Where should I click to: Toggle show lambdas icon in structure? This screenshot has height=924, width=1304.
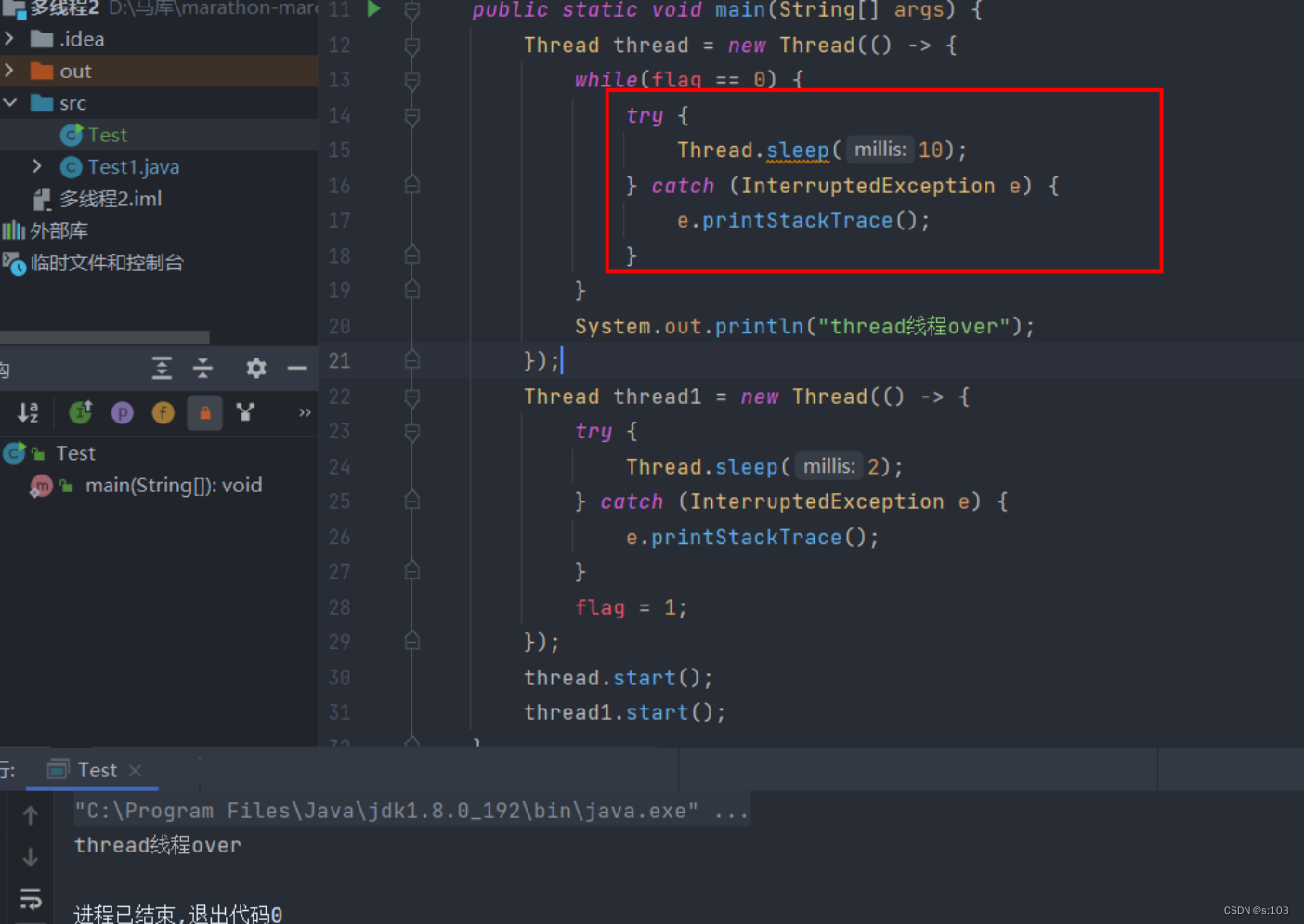click(x=245, y=411)
